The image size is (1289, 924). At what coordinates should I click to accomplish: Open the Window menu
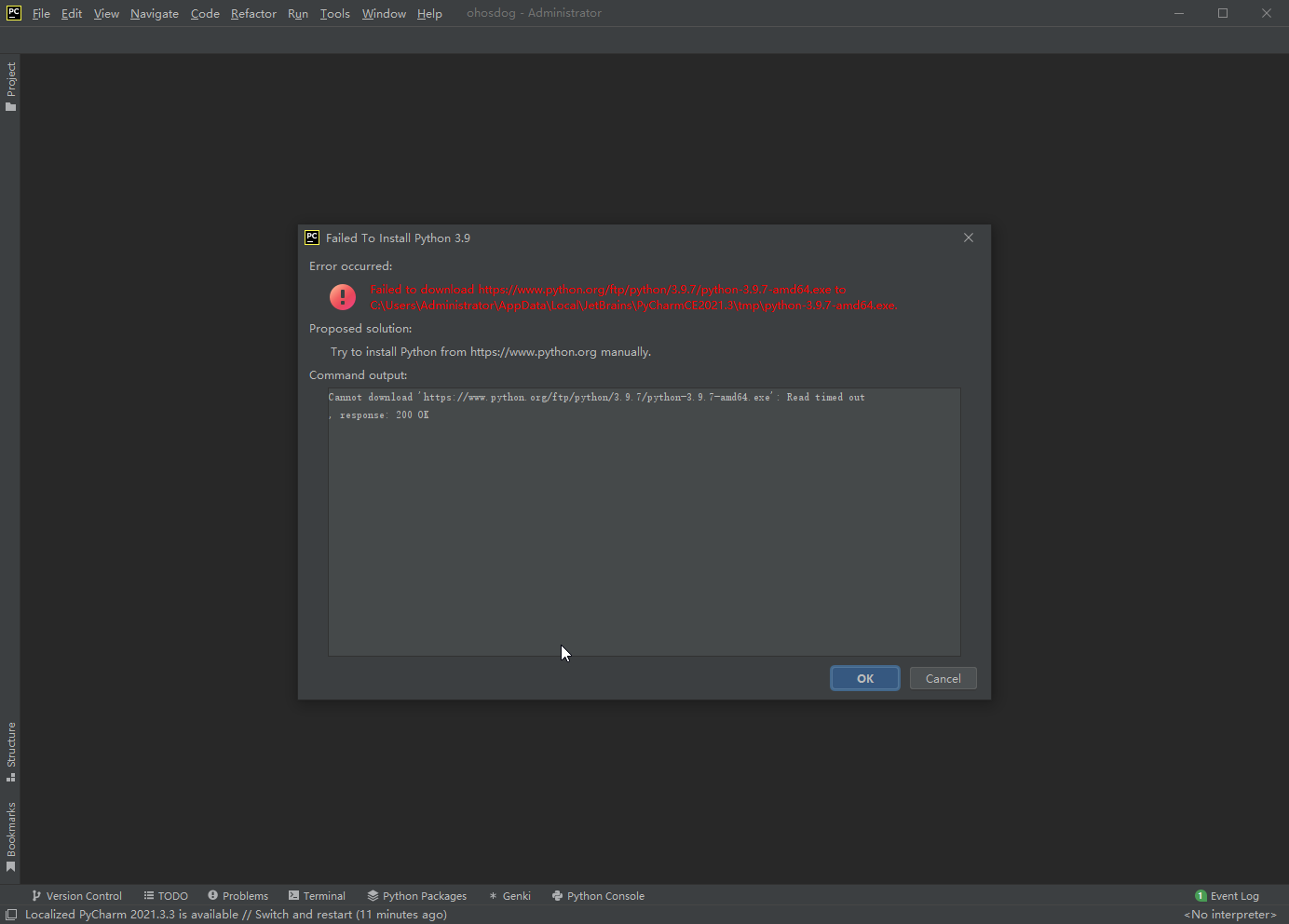pyautogui.click(x=384, y=13)
